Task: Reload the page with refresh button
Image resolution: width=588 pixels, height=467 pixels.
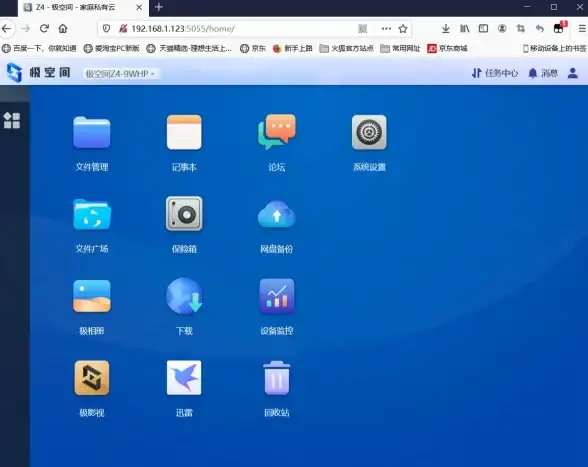Action: click(x=44, y=29)
